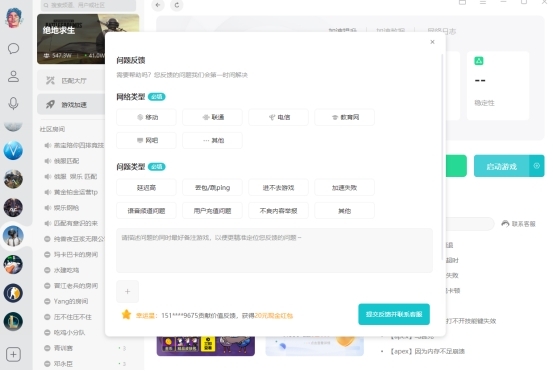Click the user profile avatar at sidebar top
553x371 pixels.
click(x=13, y=17)
